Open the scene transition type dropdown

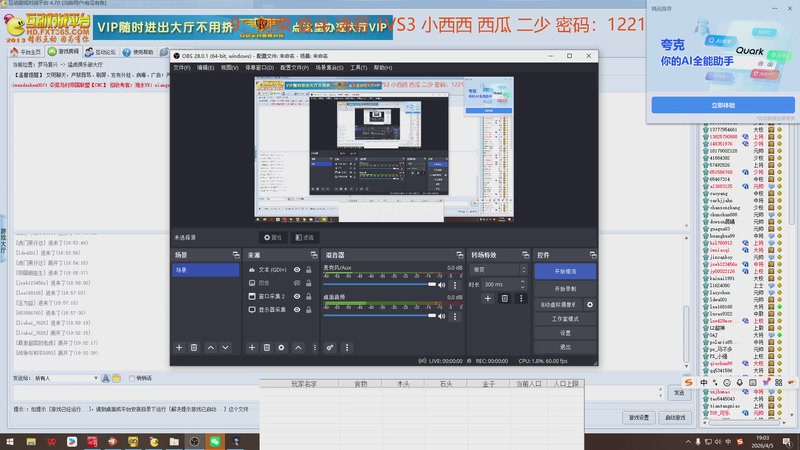(498, 269)
